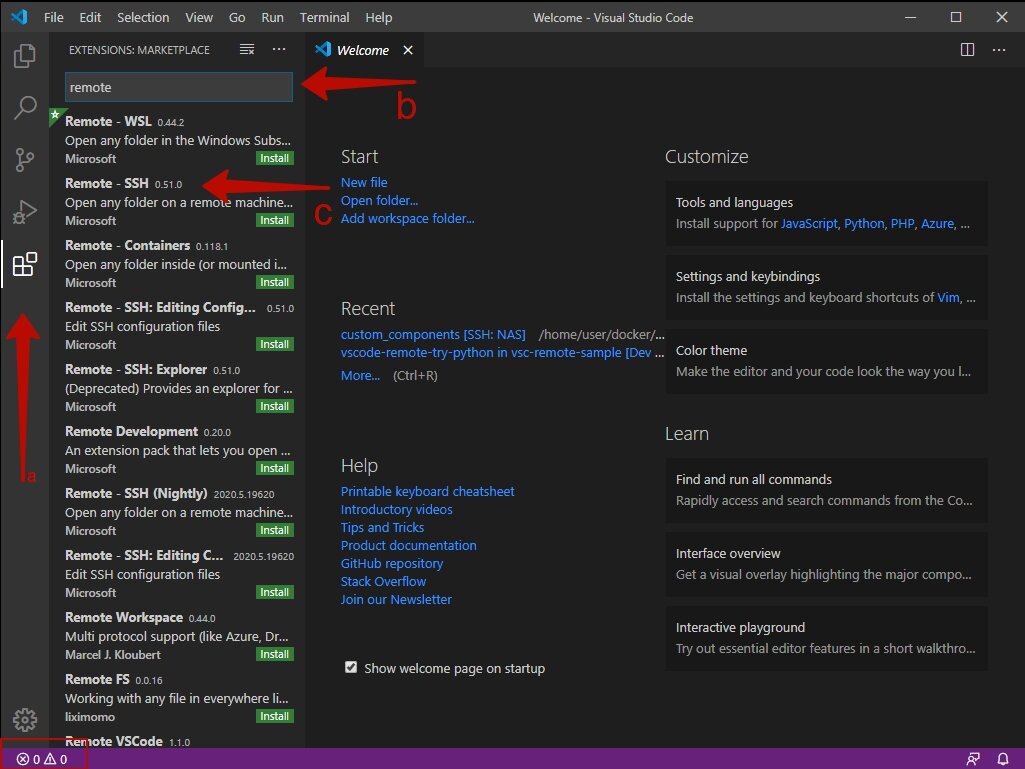1025x769 pixels.
Task: Install the Remote - WSL extension
Action: [275, 158]
